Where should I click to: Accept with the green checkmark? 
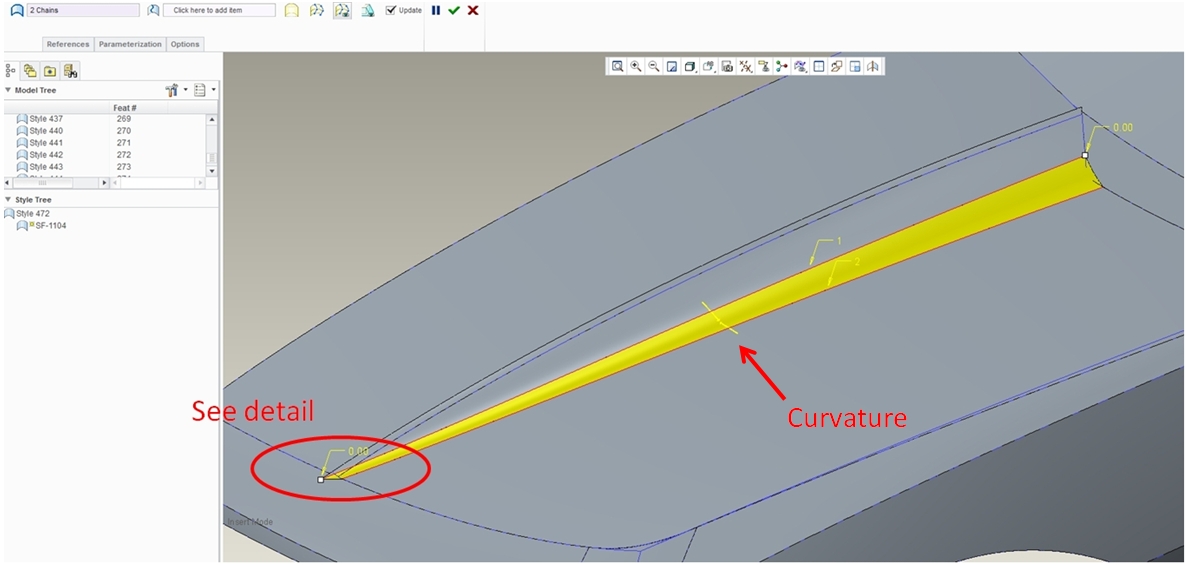pos(453,10)
